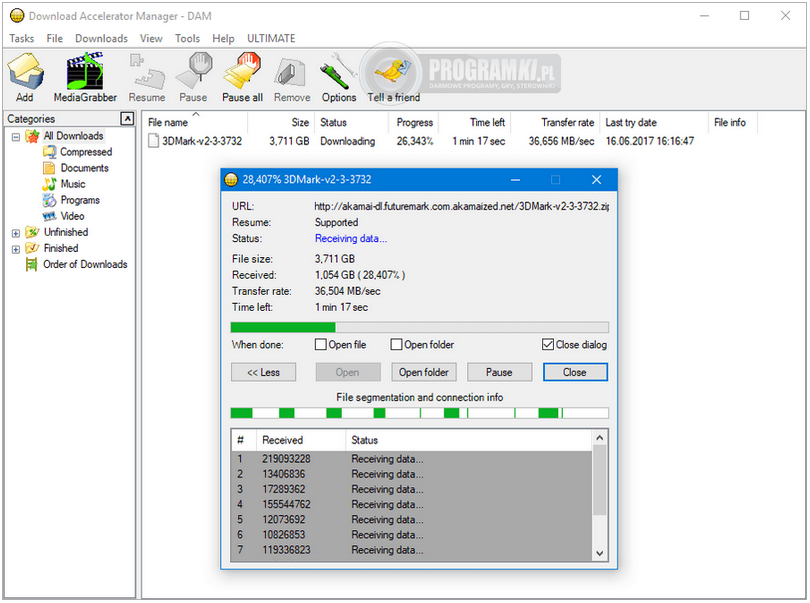Open Options wrench icon
This screenshot has height=603, width=810.
(338, 71)
